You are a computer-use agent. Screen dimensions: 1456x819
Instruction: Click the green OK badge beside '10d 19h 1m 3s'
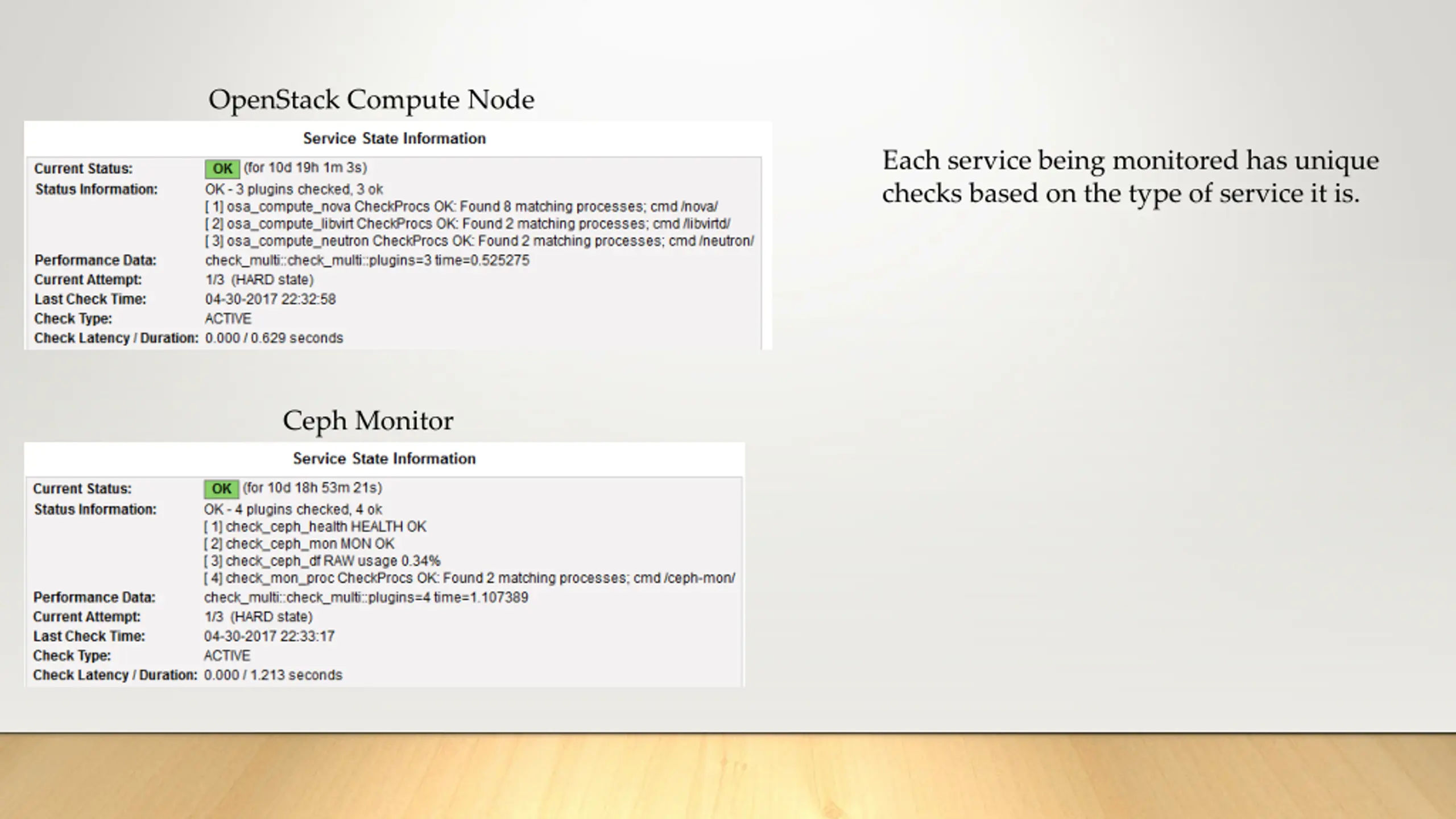(222, 168)
